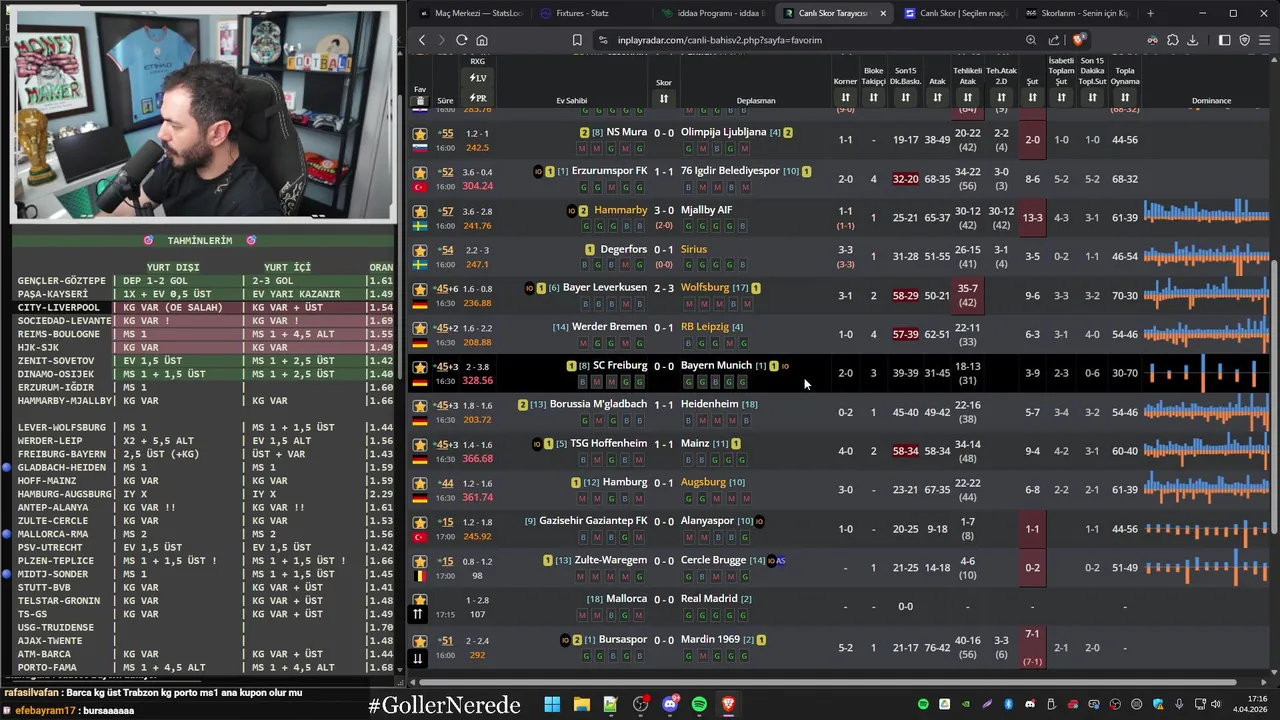The image size is (1280, 720).
Task: Open File Explorer from taskbar
Action: tap(581, 704)
